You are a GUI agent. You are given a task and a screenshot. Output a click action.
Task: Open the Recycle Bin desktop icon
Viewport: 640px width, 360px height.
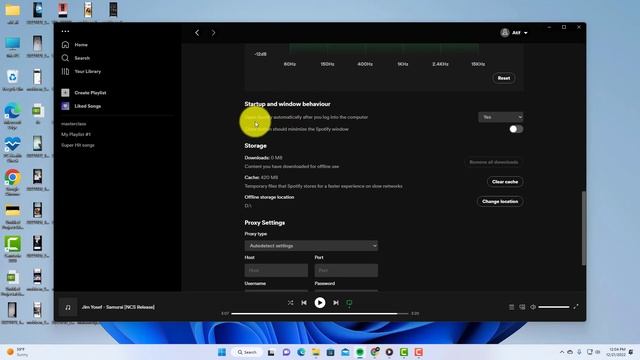pyautogui.click(x=13, y=80)
